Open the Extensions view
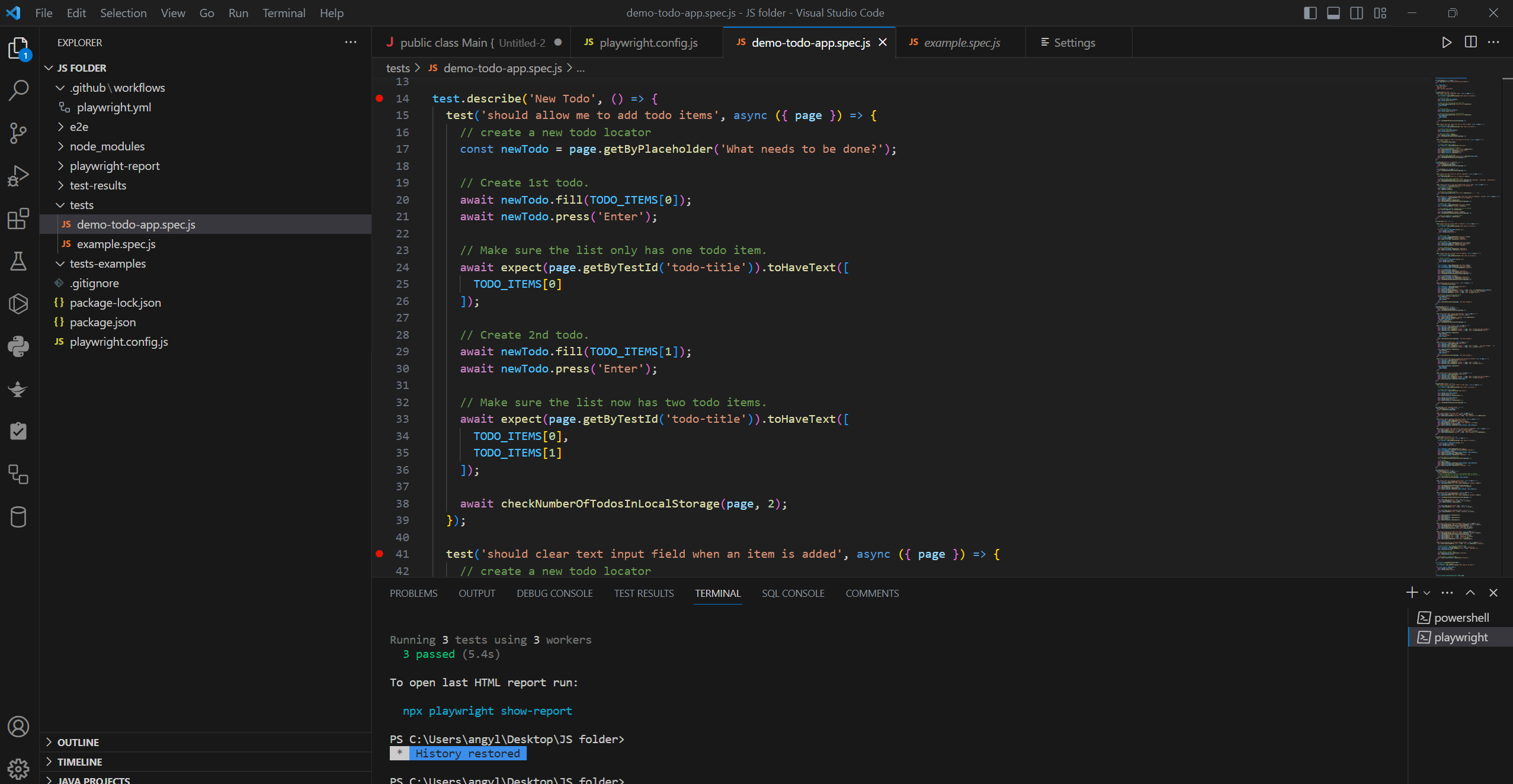 coord(19,219)
